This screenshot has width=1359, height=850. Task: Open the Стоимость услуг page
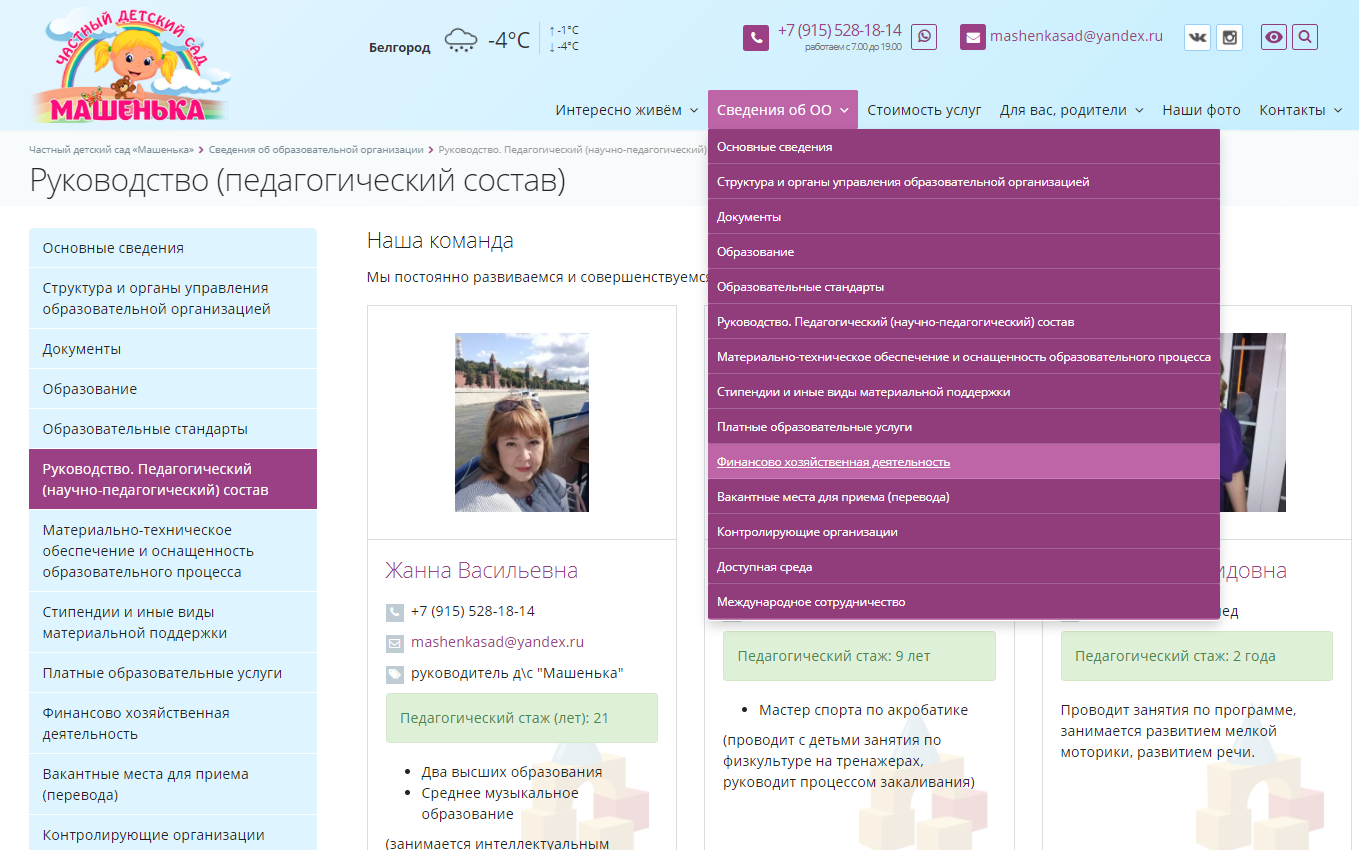(924, 110)
